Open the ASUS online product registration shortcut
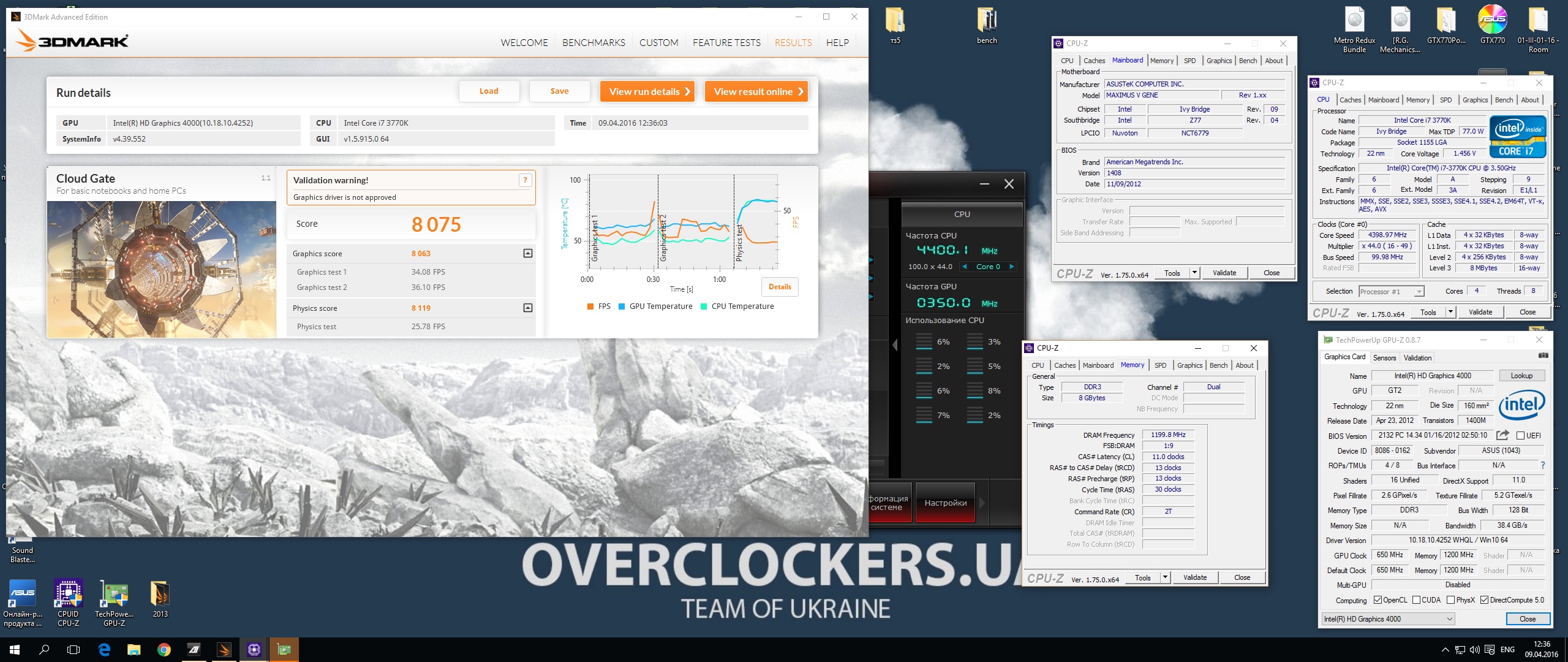Image resolution: width=1568 pixels, height=662 pixels. pyautogui.click(x=23, y=603)
